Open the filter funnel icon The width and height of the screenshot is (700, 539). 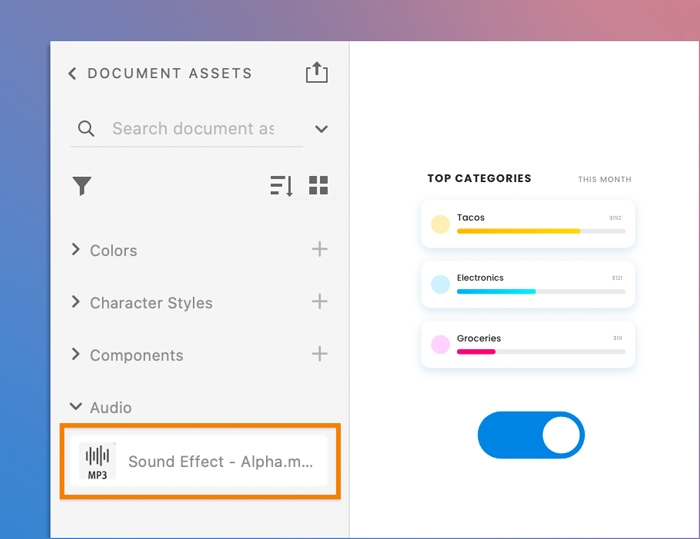point(82,186)
